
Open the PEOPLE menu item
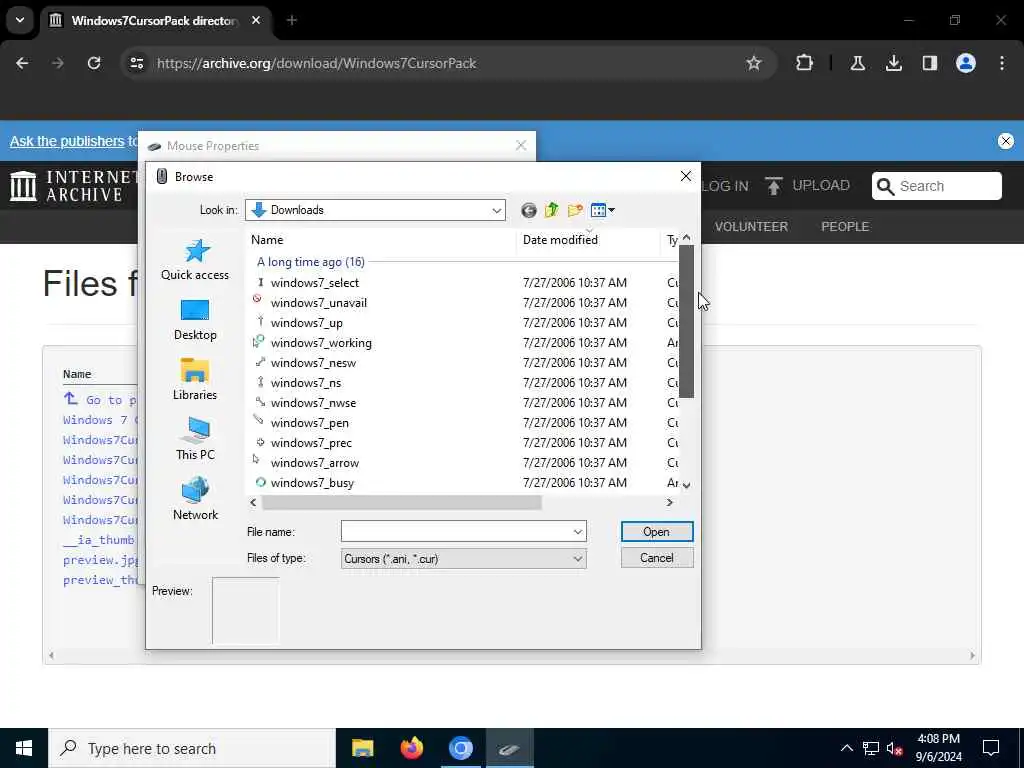844,227
